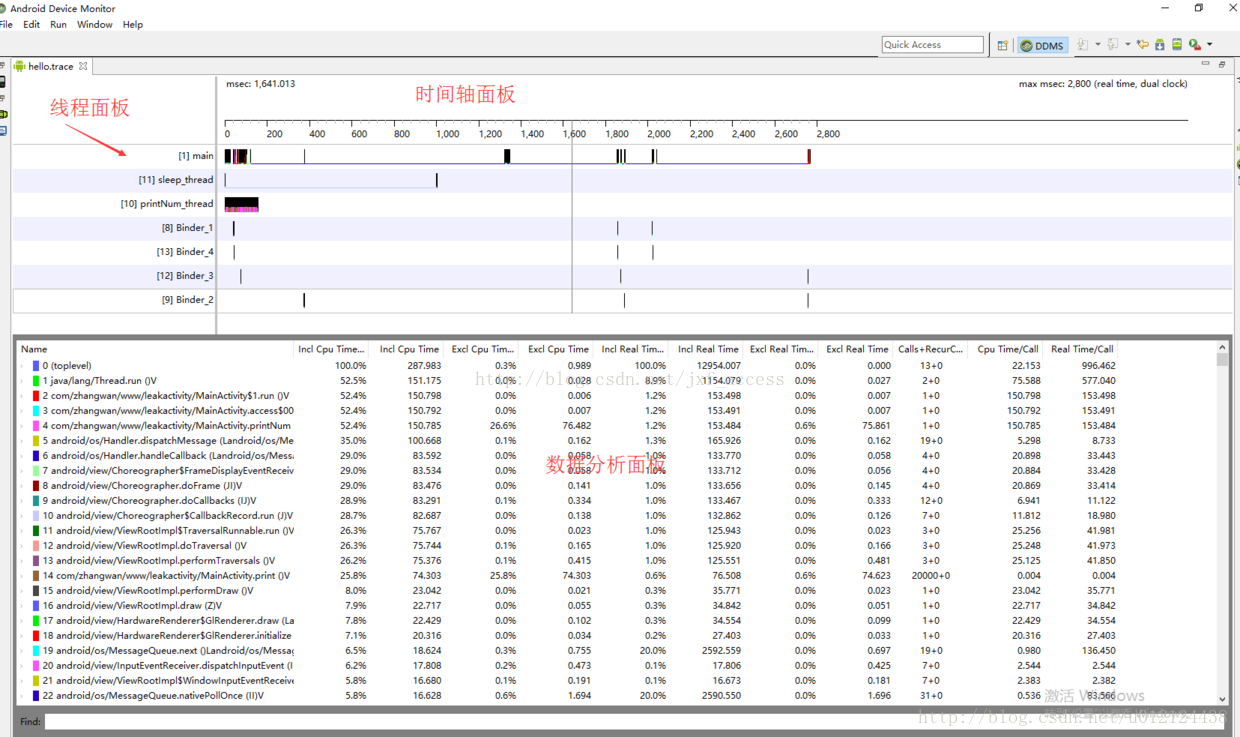Expand the 0 (toplevel) row
Image resolution: width=1240 pixels, height=737 pixels.
coord(22,366)
